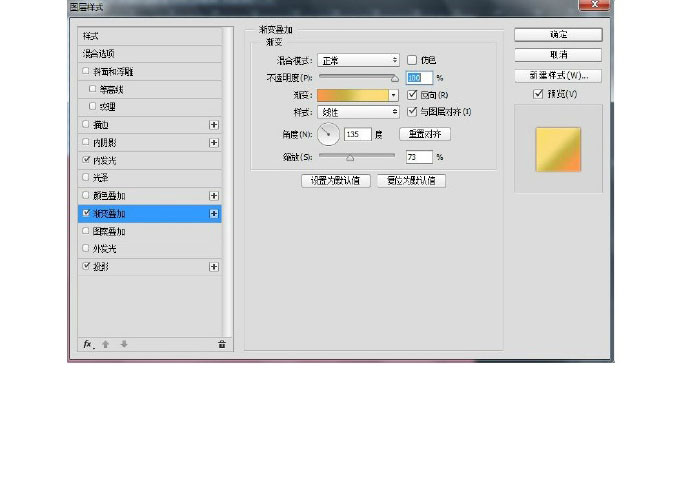Image resolution: width=690 pixels, height=480 pixels.
Task: Uncheck 投影 checkbox
Action: (86, 266)
